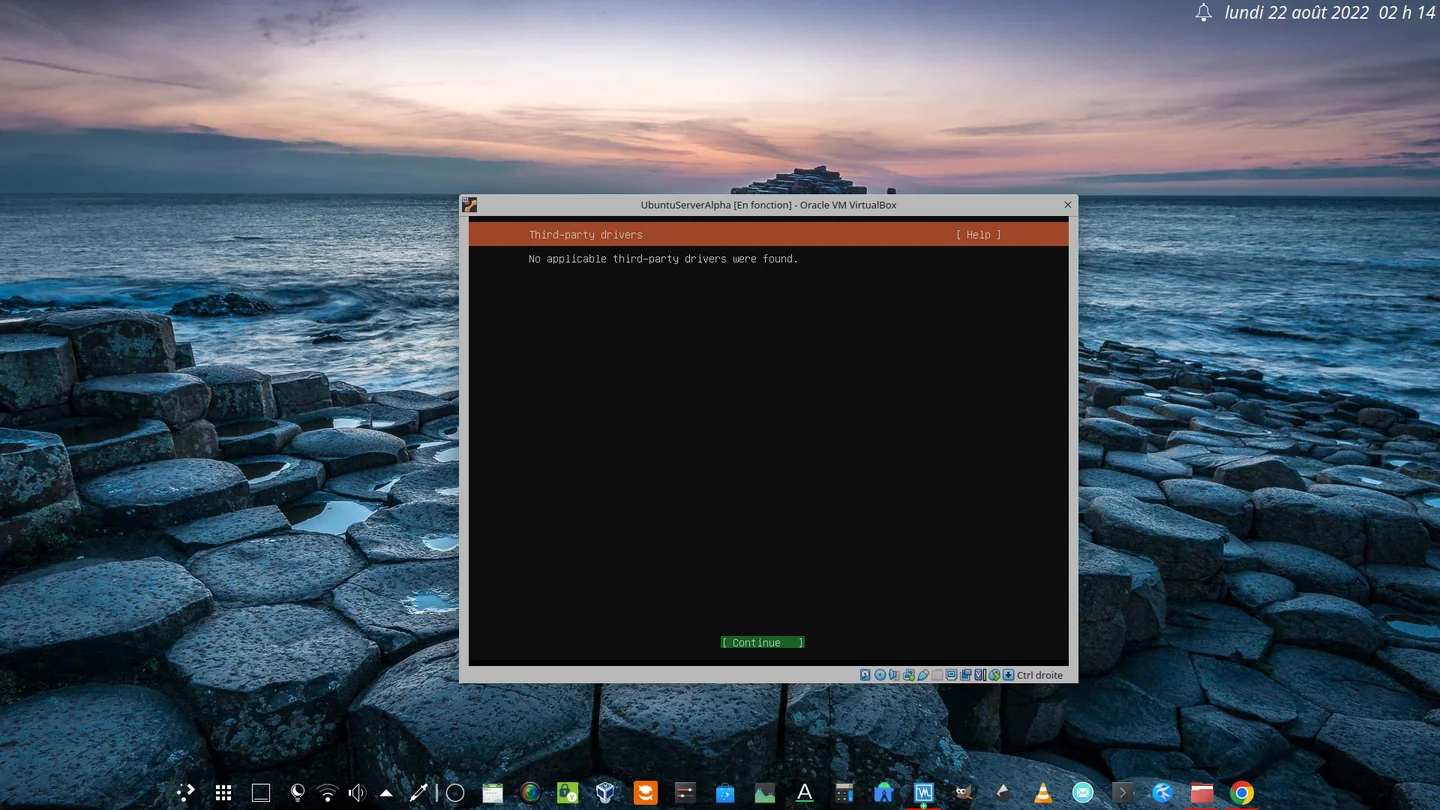This screenshot has height=810, width=1440.
Task: Open the blue waveform monitor app in the dock
Action: (923, 793)
